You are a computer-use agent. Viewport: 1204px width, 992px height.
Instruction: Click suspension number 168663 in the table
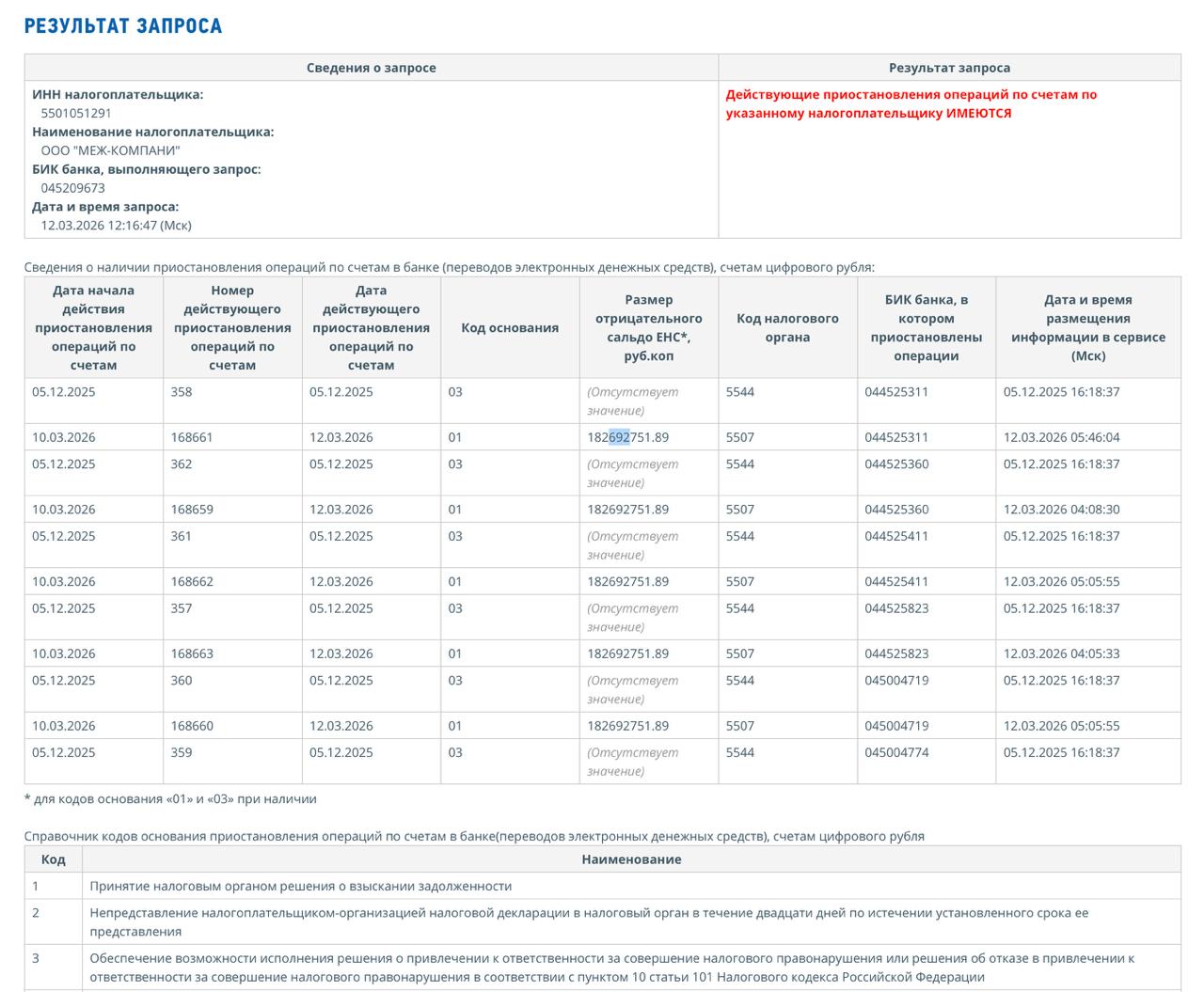(x=192, y=653)
